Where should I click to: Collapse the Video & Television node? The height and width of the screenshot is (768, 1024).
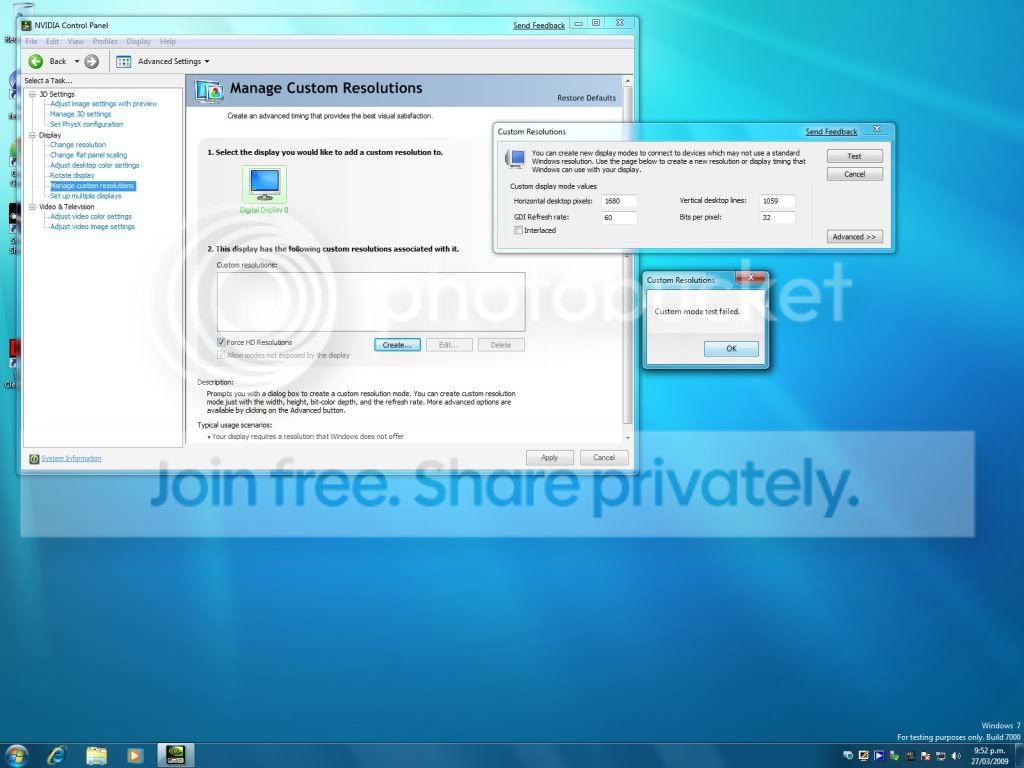click(32, 206)
